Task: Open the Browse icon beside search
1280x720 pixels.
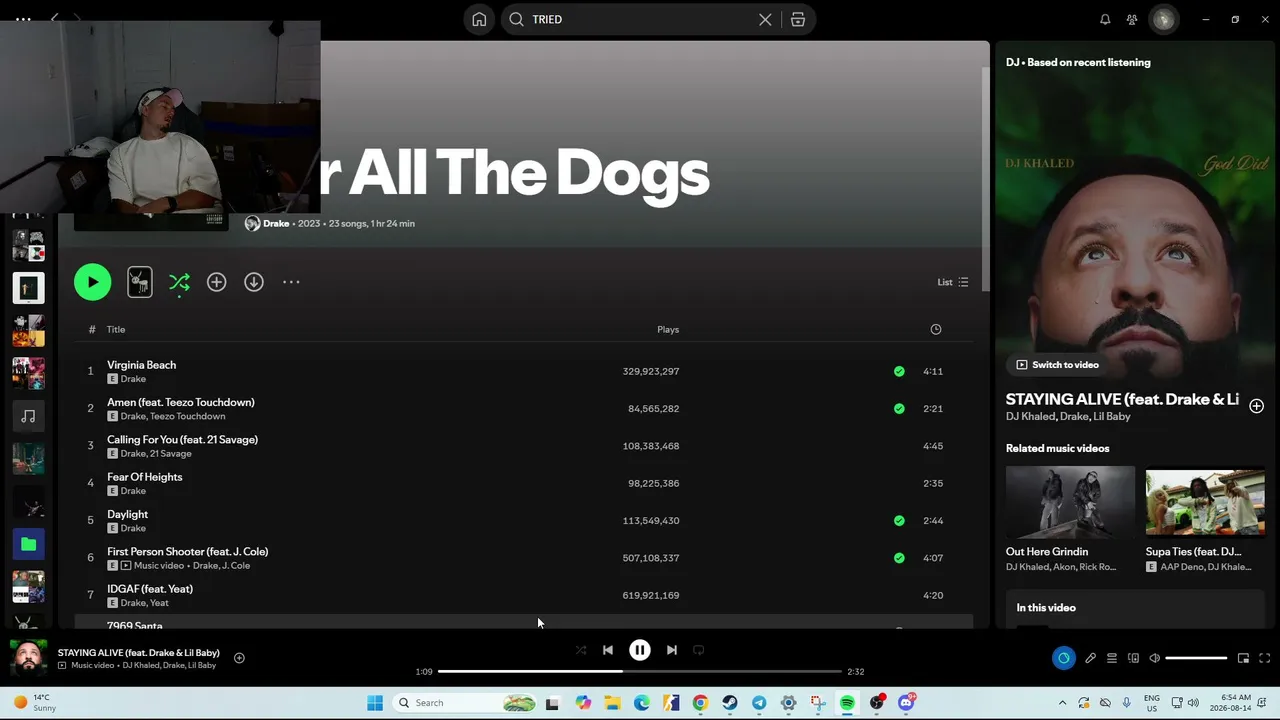Action: tap(798, 19)
